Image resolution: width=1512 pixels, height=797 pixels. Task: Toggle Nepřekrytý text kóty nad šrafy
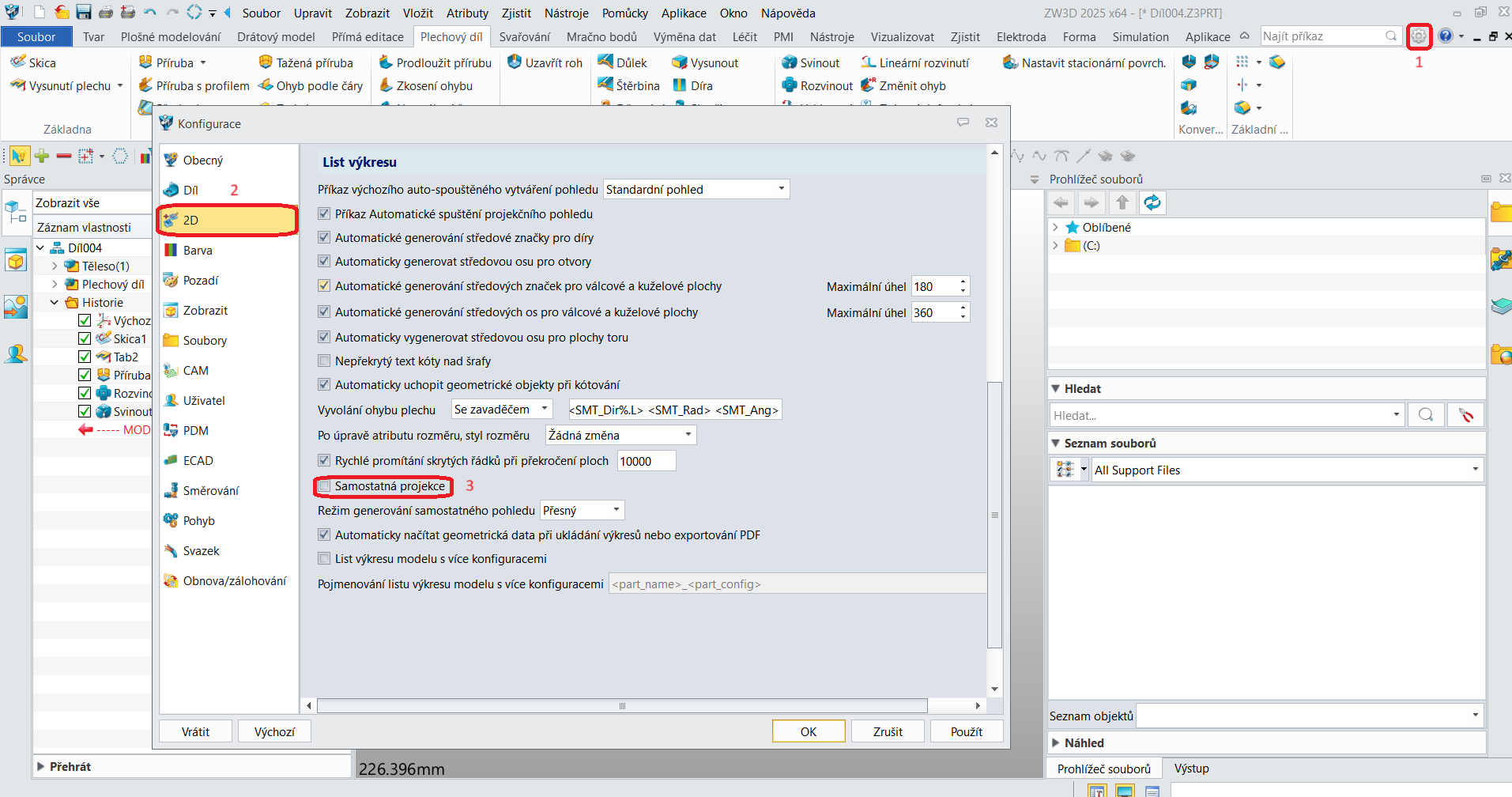(324, 361)
